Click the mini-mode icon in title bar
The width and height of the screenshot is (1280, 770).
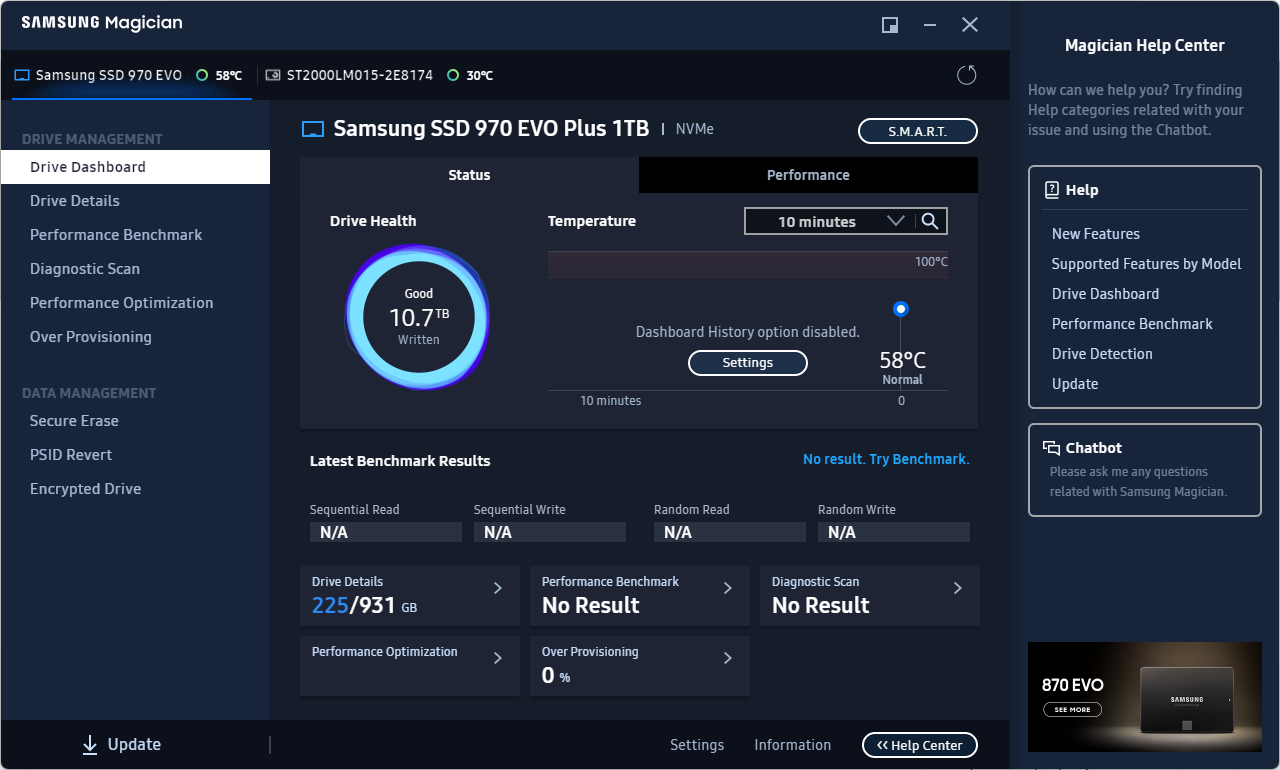click(x=889, y=25)
